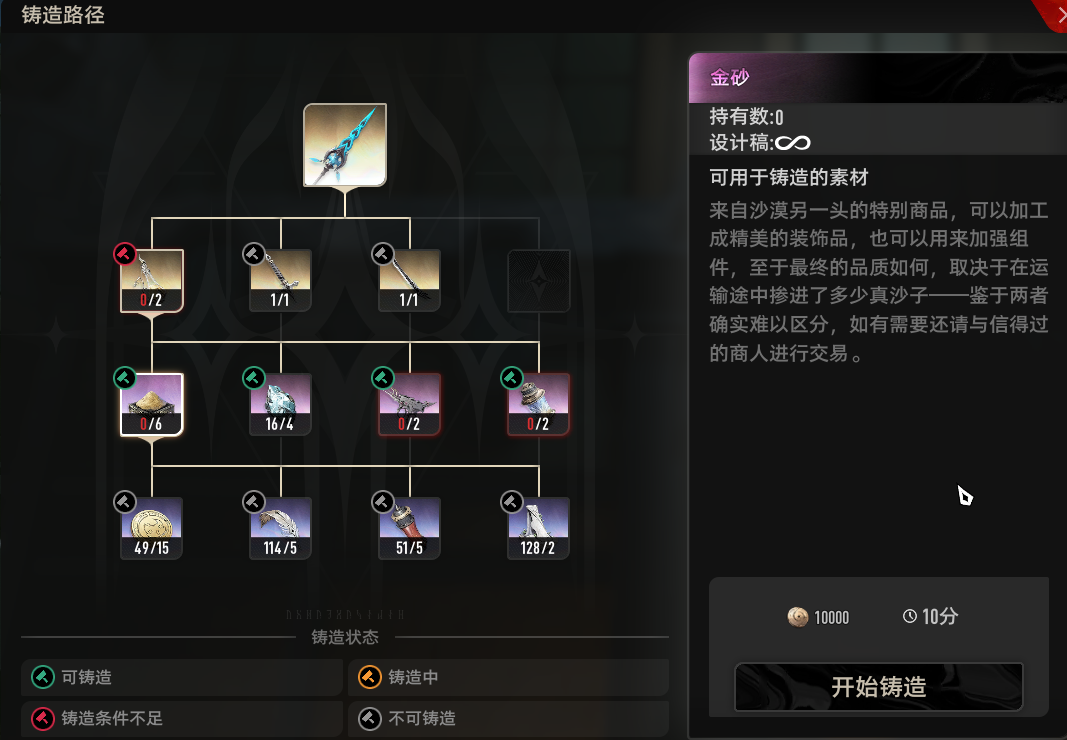Screen dimensions: 1067x740
Task: Click the first blade part showing 1/1
Action: [x=280, y=280]
